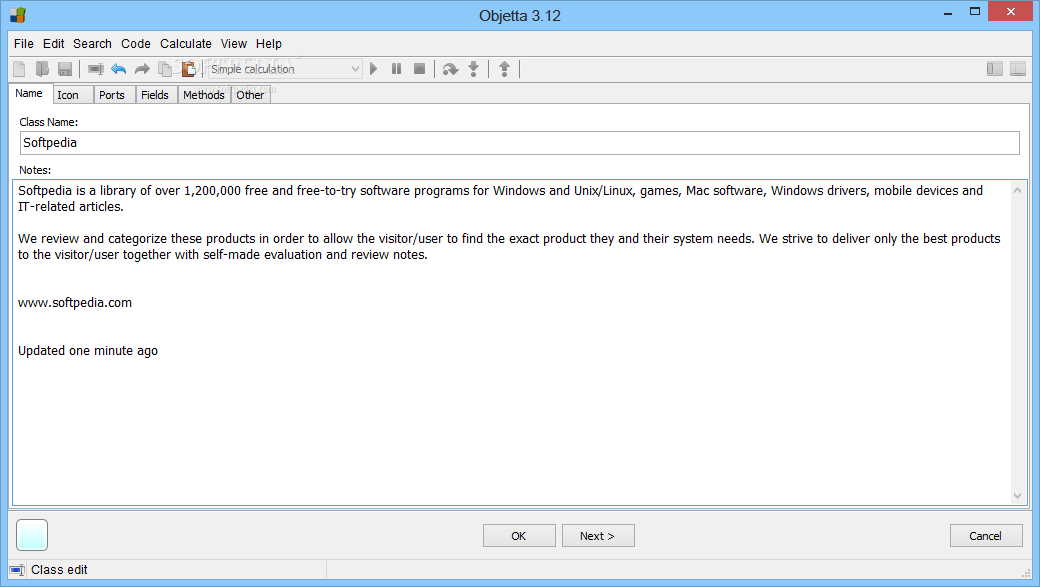Close the Objetta window
This screenshot has width=1040, height=587.
pos(1011,11)
